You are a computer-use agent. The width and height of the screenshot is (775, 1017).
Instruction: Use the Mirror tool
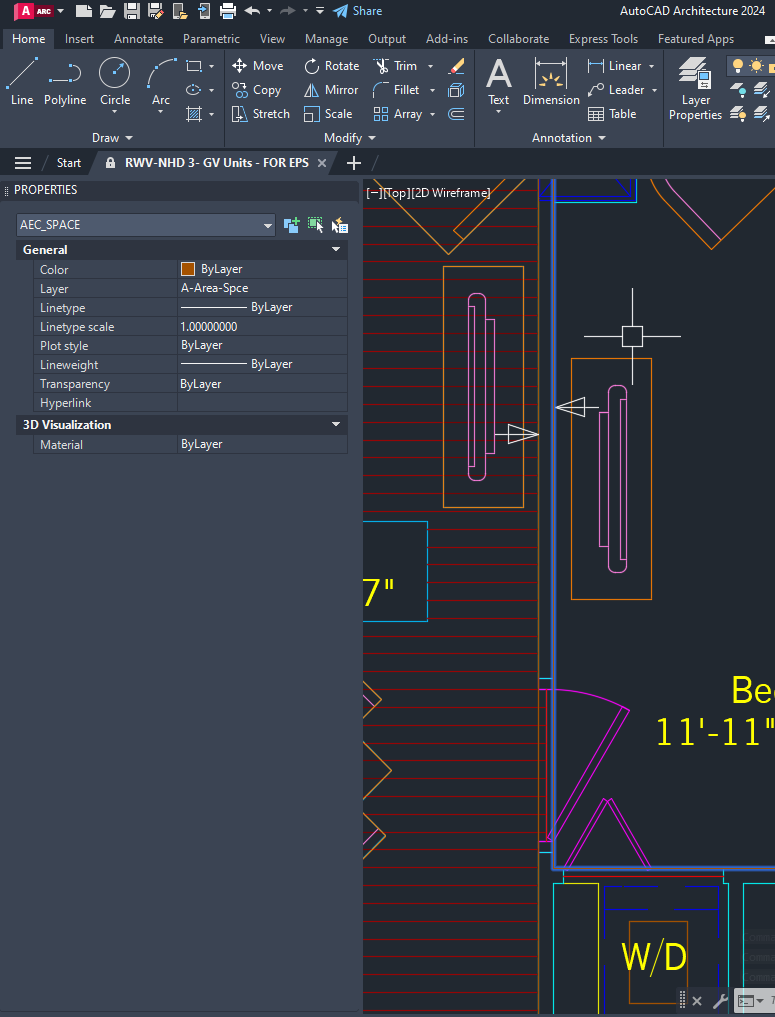(x=331, y=90)
